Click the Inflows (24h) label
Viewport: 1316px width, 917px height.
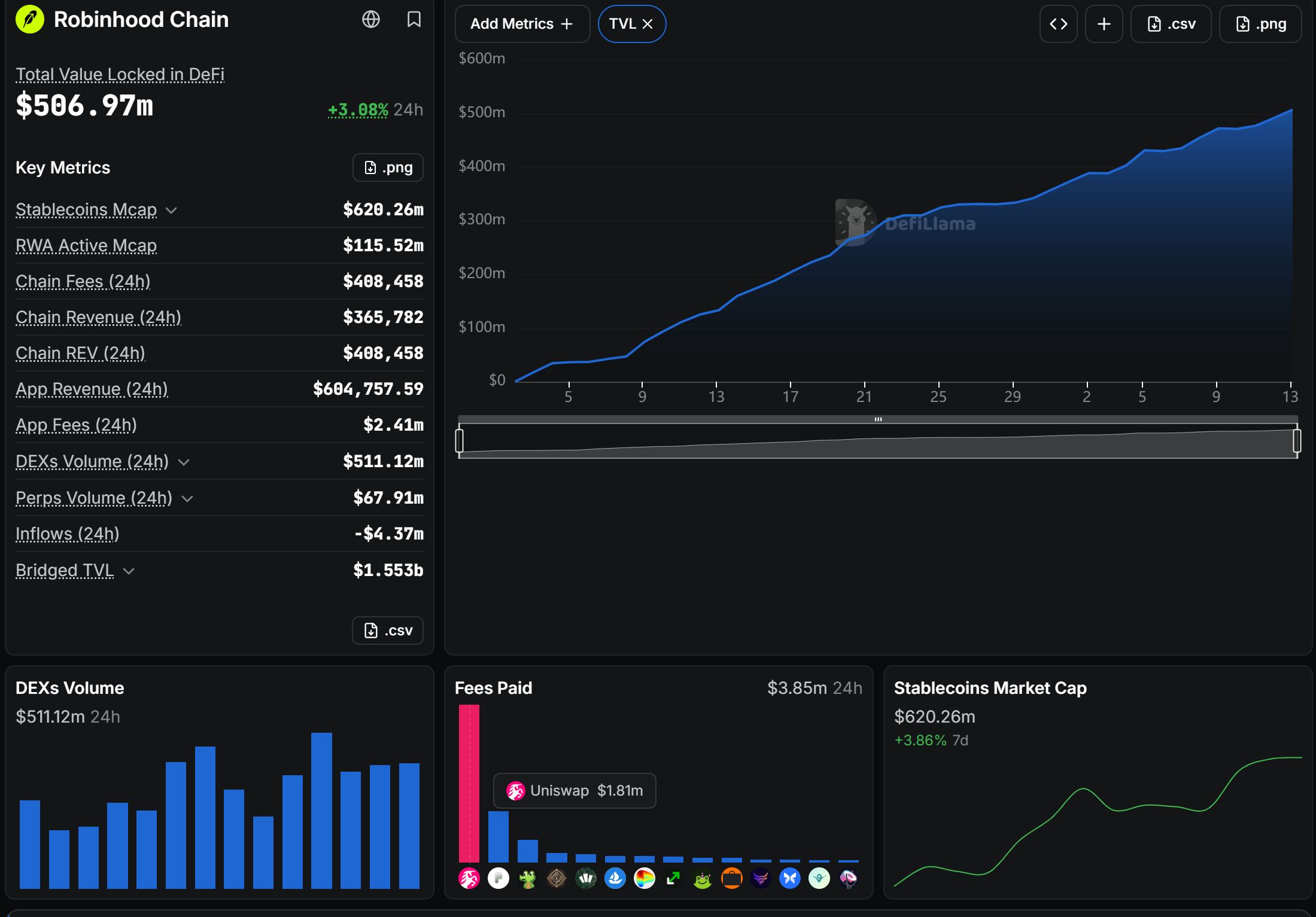pyautogui.click(x=68, y=534)
